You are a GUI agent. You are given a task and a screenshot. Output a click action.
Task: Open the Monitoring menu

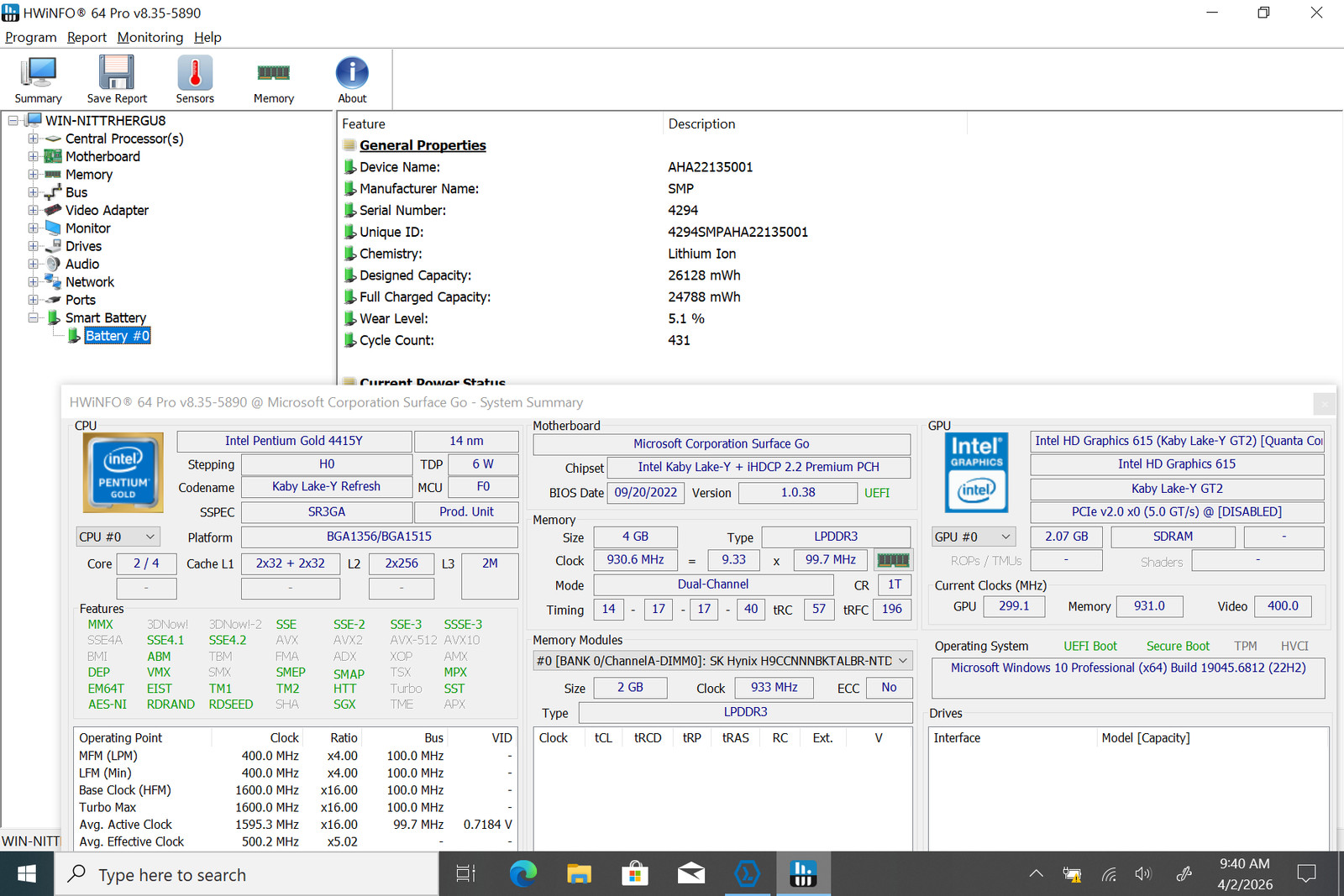pos(150,37)
